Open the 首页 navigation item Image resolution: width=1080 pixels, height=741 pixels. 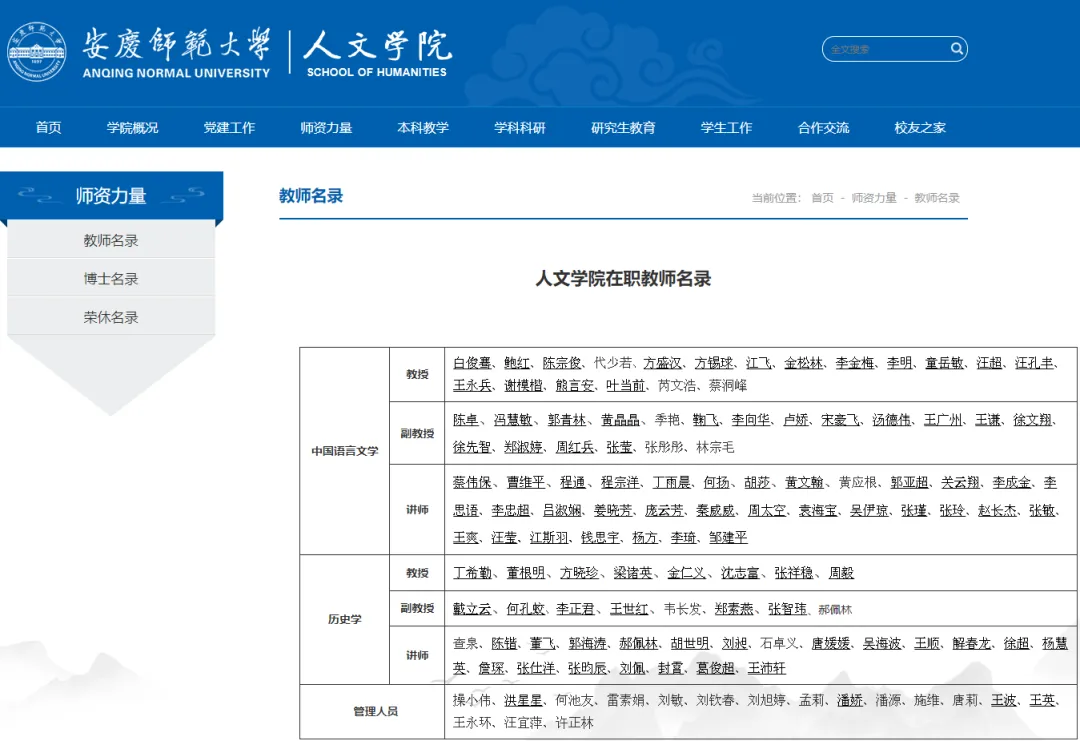coord(48,127)
